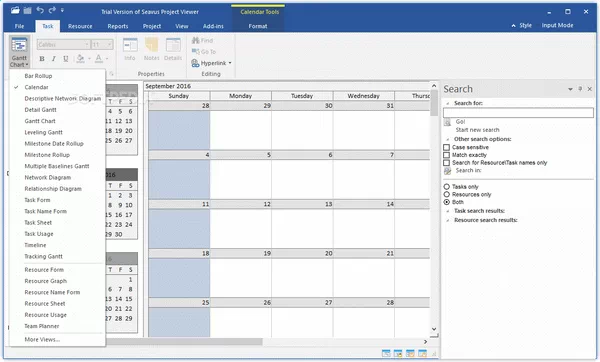The image size is (600, 362).
Task: Click the Open folder icon in title bar
Action: point(15,10)
